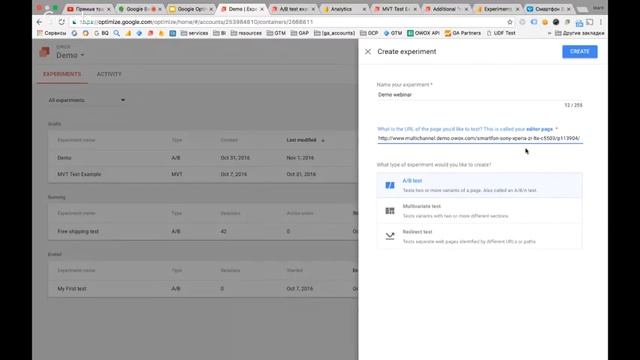
Task: Open the 'GAP' bookmark folder
Action: click(x=300, y=33)
